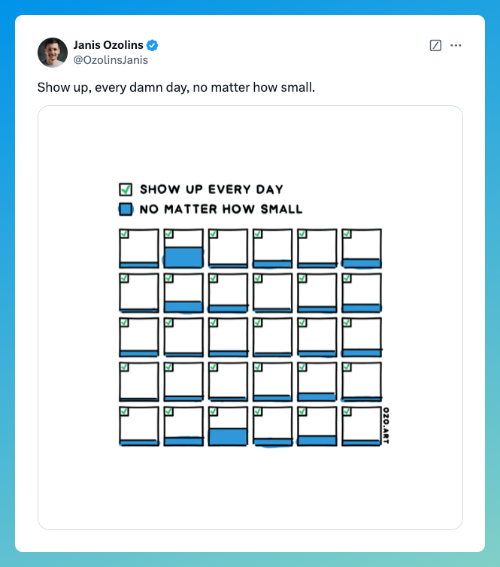This screenshot has height=567, width=500.
Task: Click checkmark in bottom-left grid box
Action: coord(124,412)
